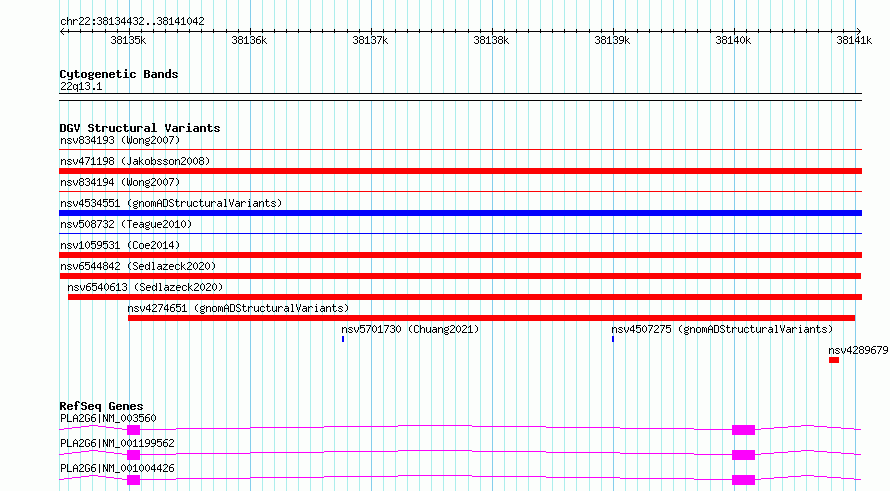Click NM_003560 exon near 38135k
Image resolution: width=890 pixels, height=491 pixels.
[133, 430]
